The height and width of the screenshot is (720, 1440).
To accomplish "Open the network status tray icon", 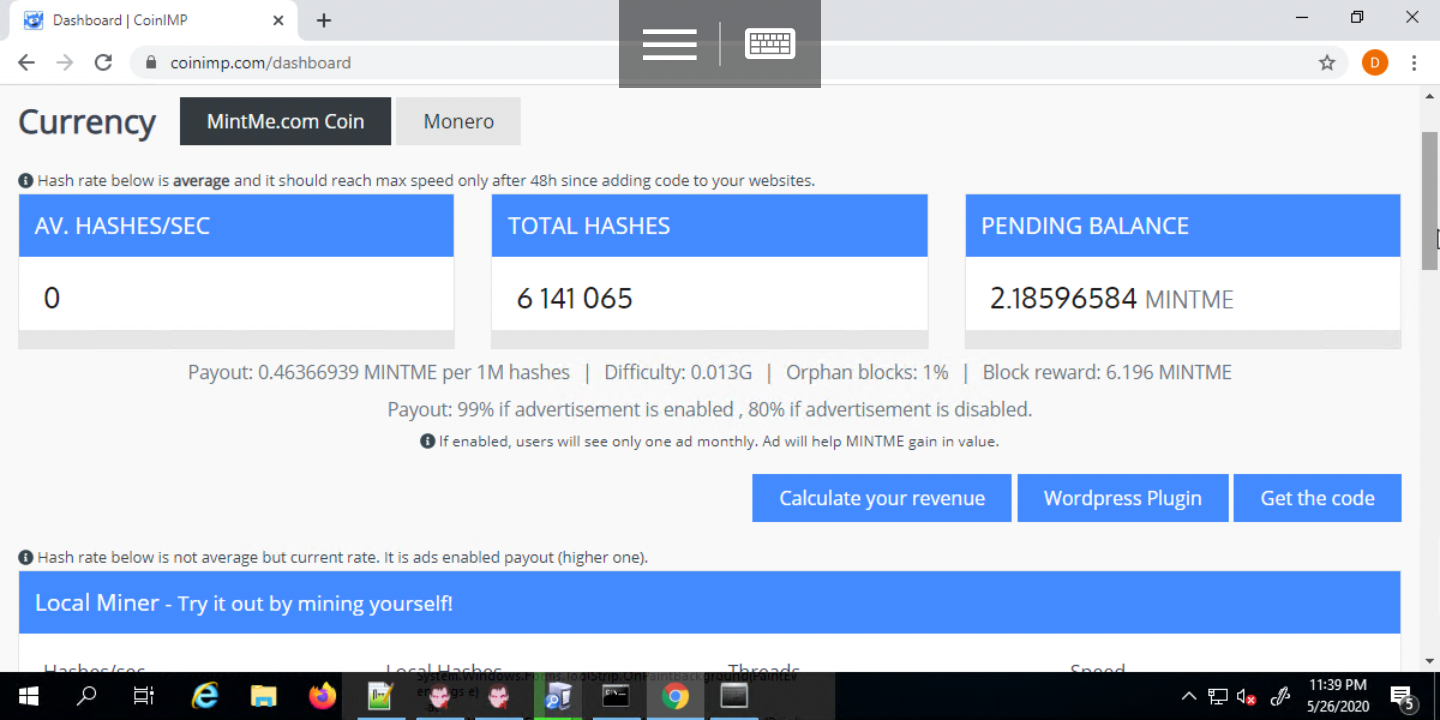I will [x=1217, y=696].
